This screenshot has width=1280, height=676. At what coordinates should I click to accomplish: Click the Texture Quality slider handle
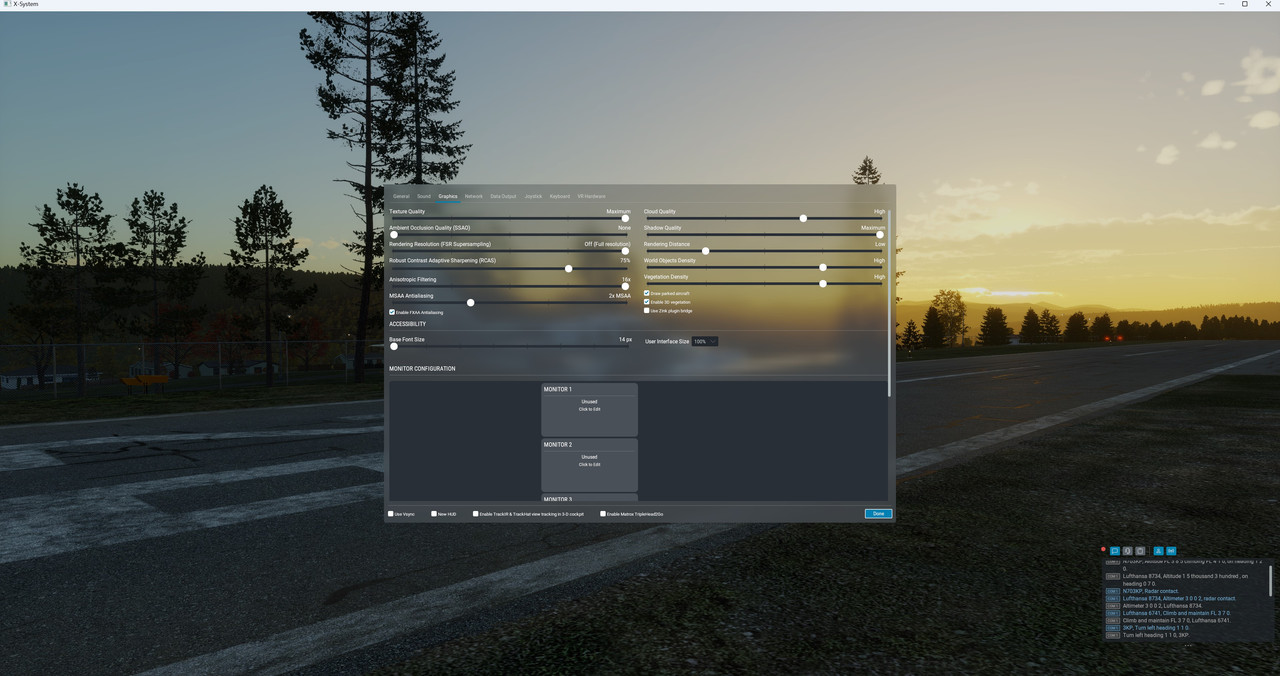tap(626, 218)
